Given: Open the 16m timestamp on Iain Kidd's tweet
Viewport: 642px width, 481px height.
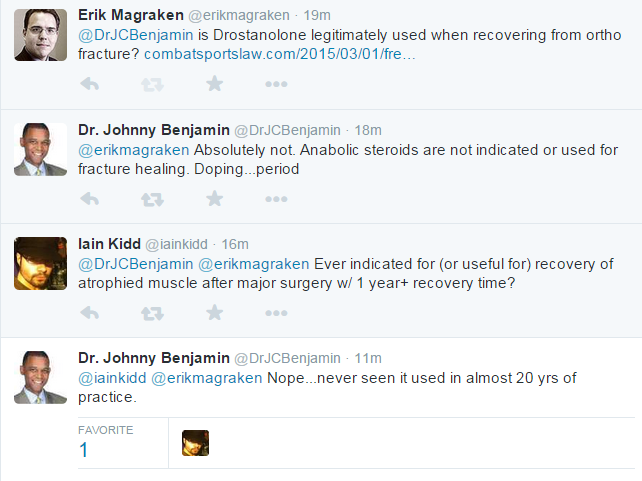Looking at the screenshot, I should coord(236,244).
